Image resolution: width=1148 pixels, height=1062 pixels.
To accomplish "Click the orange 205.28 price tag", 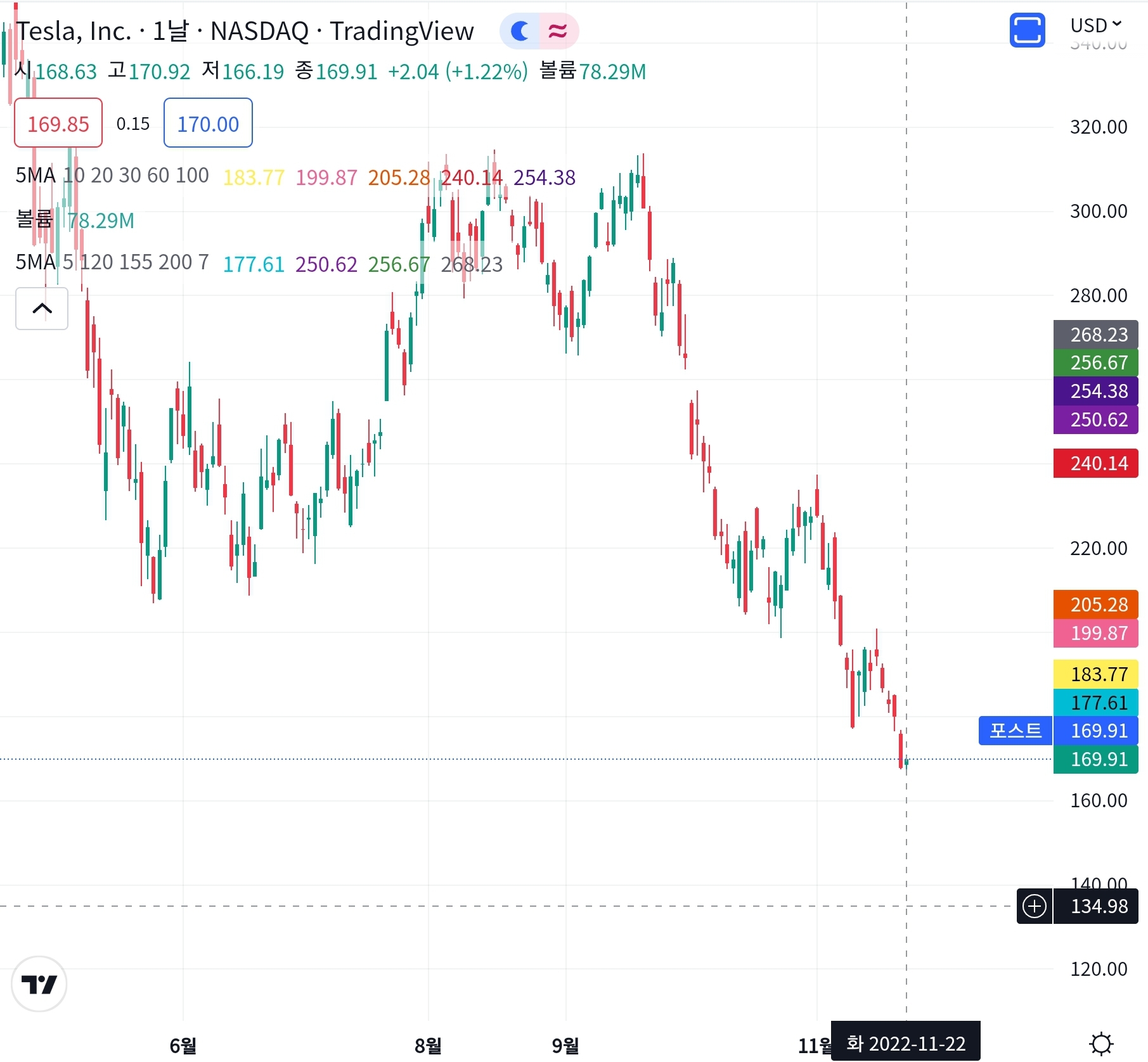I will (x=1096, y=605).
